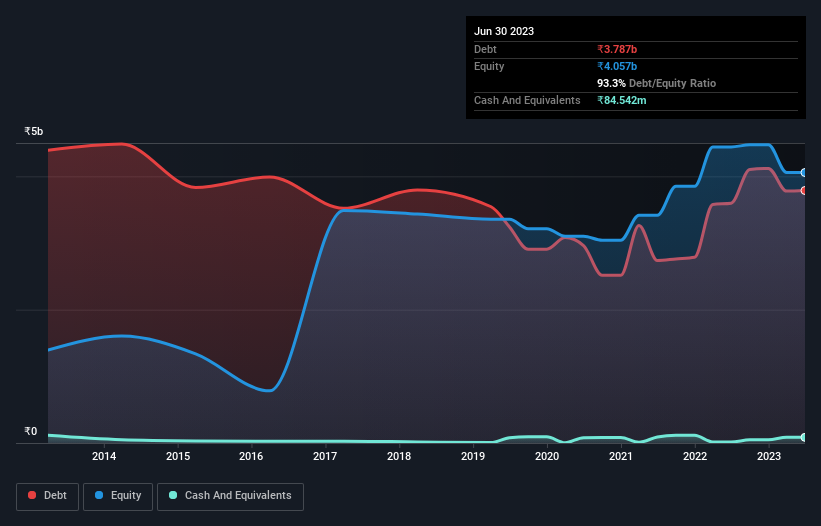The height and width of the screenshot is (526, 821).
Task: Toggle the Debt series legend button
Action: point(47,496)
